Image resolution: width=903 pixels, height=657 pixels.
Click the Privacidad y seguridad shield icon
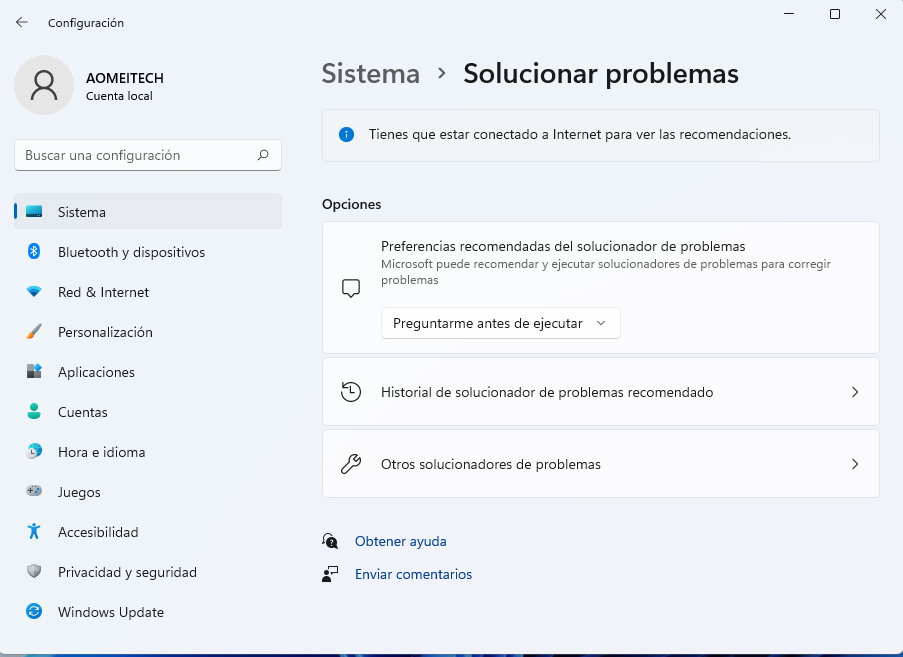coord(34,572)
